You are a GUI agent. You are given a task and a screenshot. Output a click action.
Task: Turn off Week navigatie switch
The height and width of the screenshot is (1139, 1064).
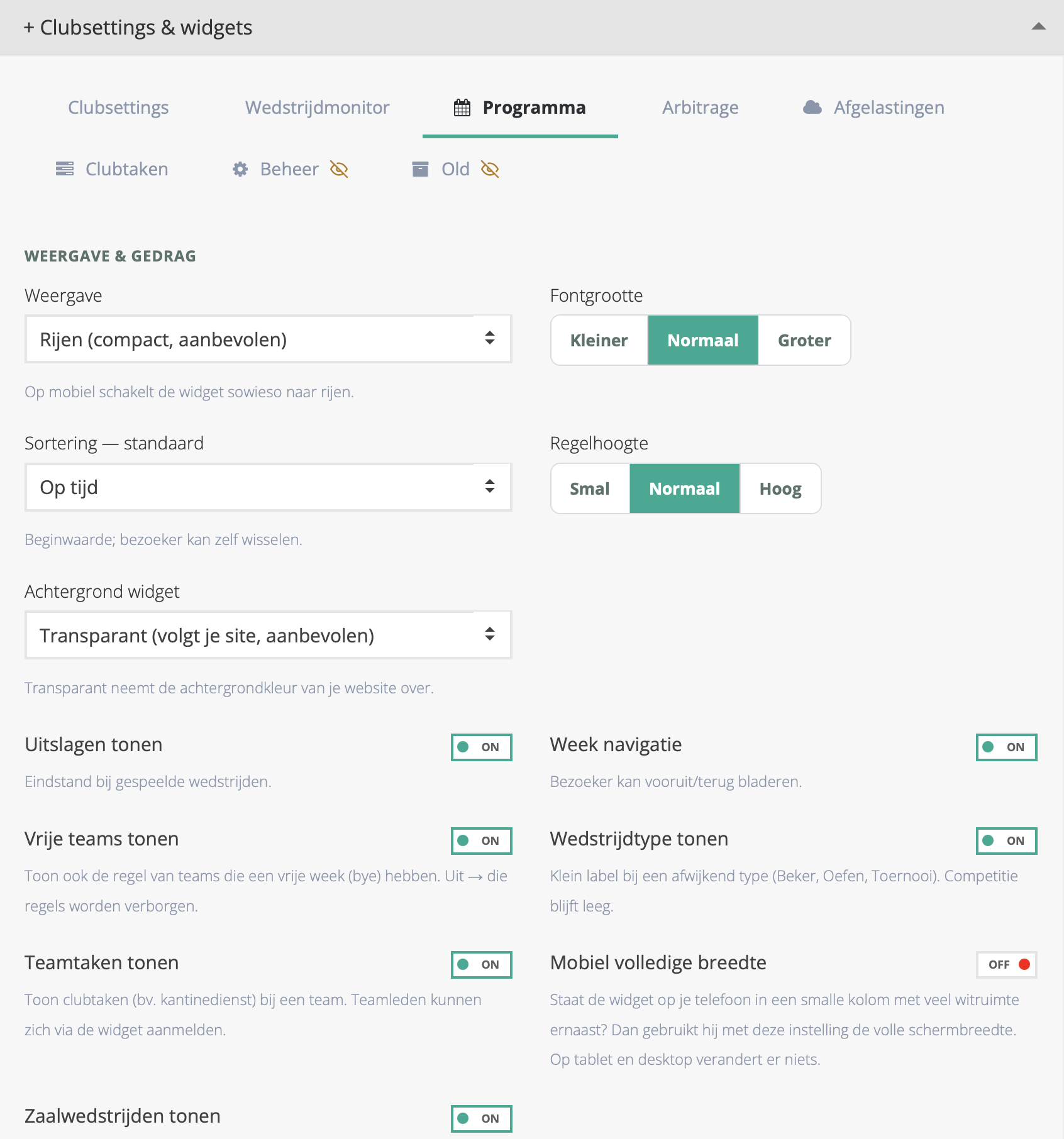[1007, 747]
